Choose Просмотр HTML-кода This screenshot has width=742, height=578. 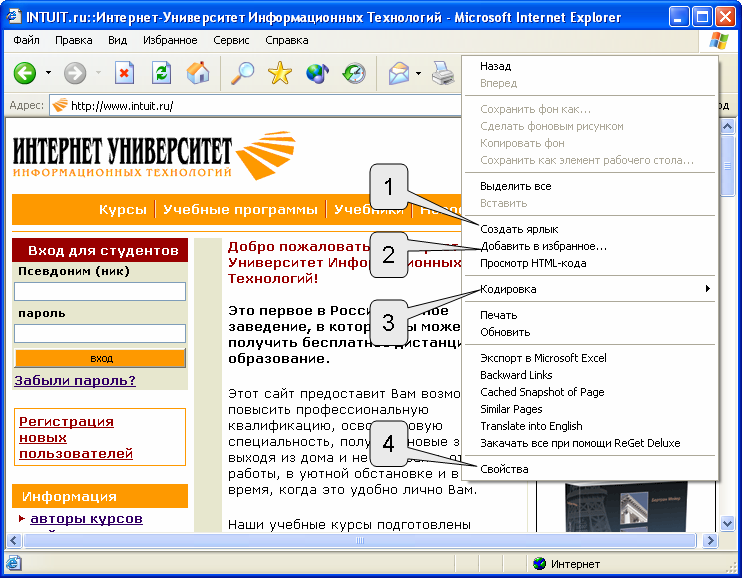590,263
